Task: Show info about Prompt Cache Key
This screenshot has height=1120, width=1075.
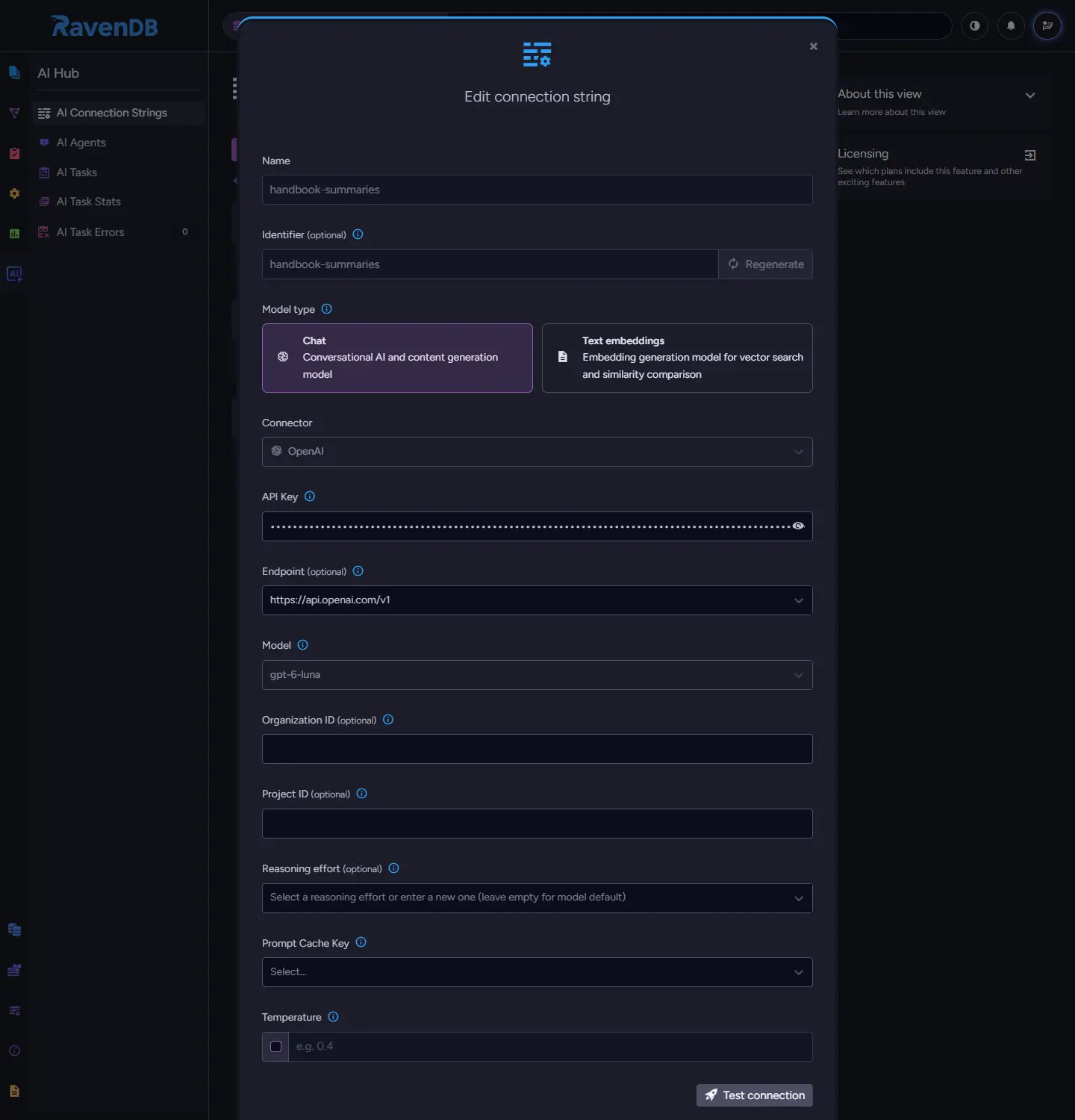Action: [x=361, y=942]
